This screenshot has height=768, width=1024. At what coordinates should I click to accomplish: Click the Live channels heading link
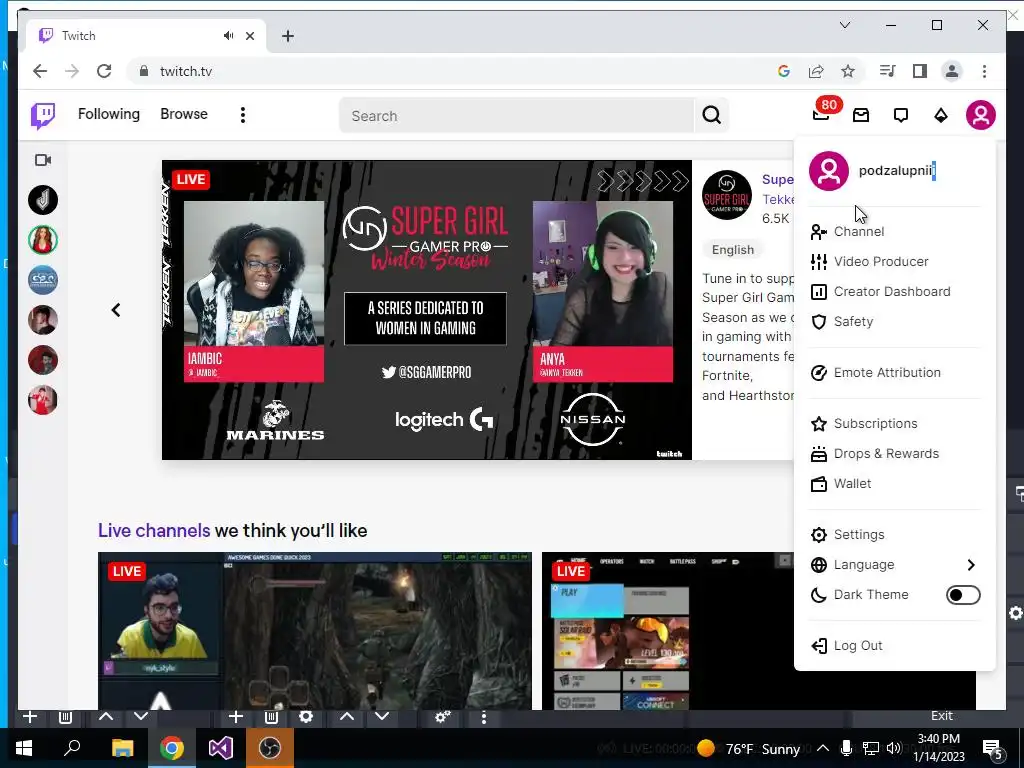(x=154, y=530)
